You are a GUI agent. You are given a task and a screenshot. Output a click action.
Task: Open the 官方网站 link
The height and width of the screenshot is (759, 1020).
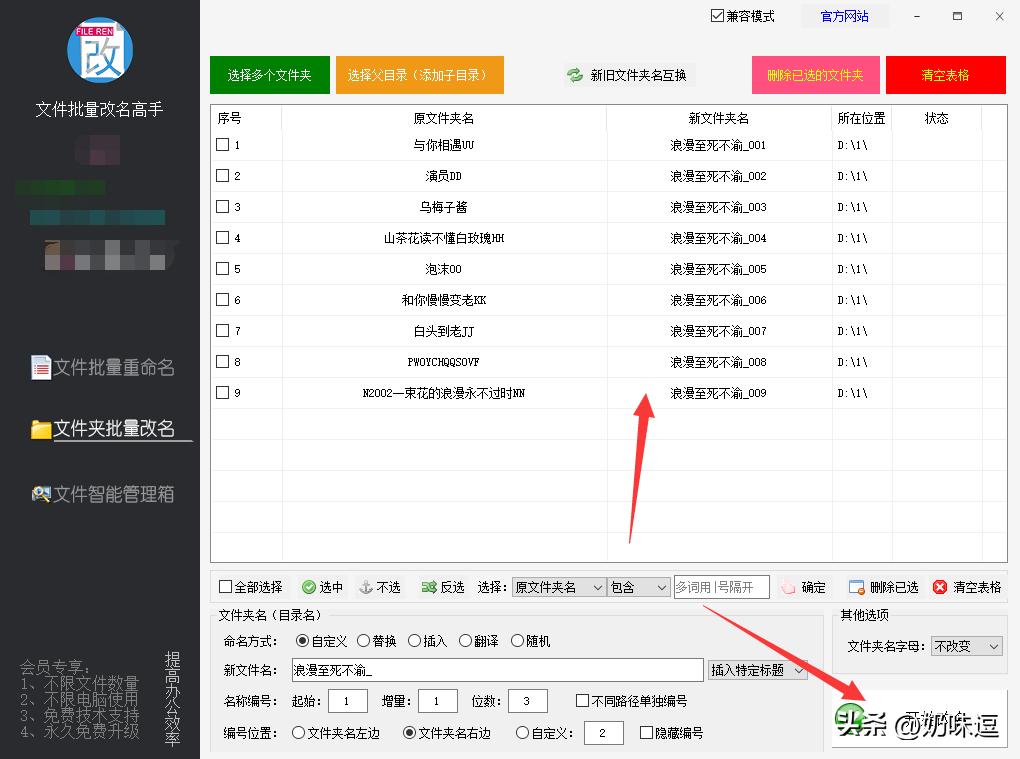pos(844,15)
